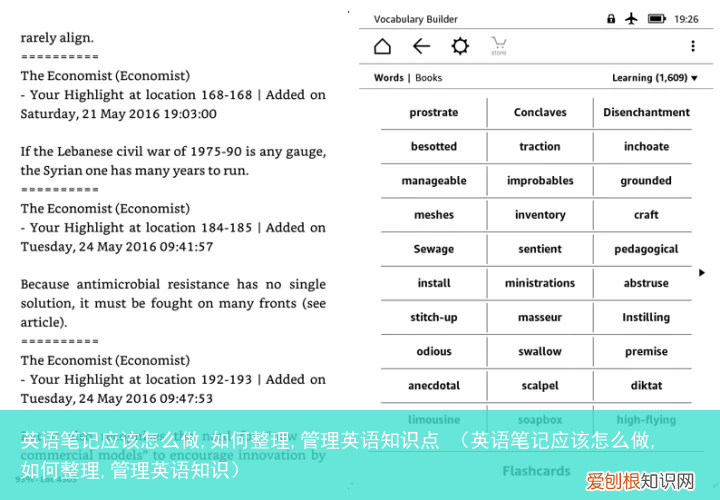720x500 pixels.
Task: Go to next page of words arrow
Action: (x=702, y=273)
